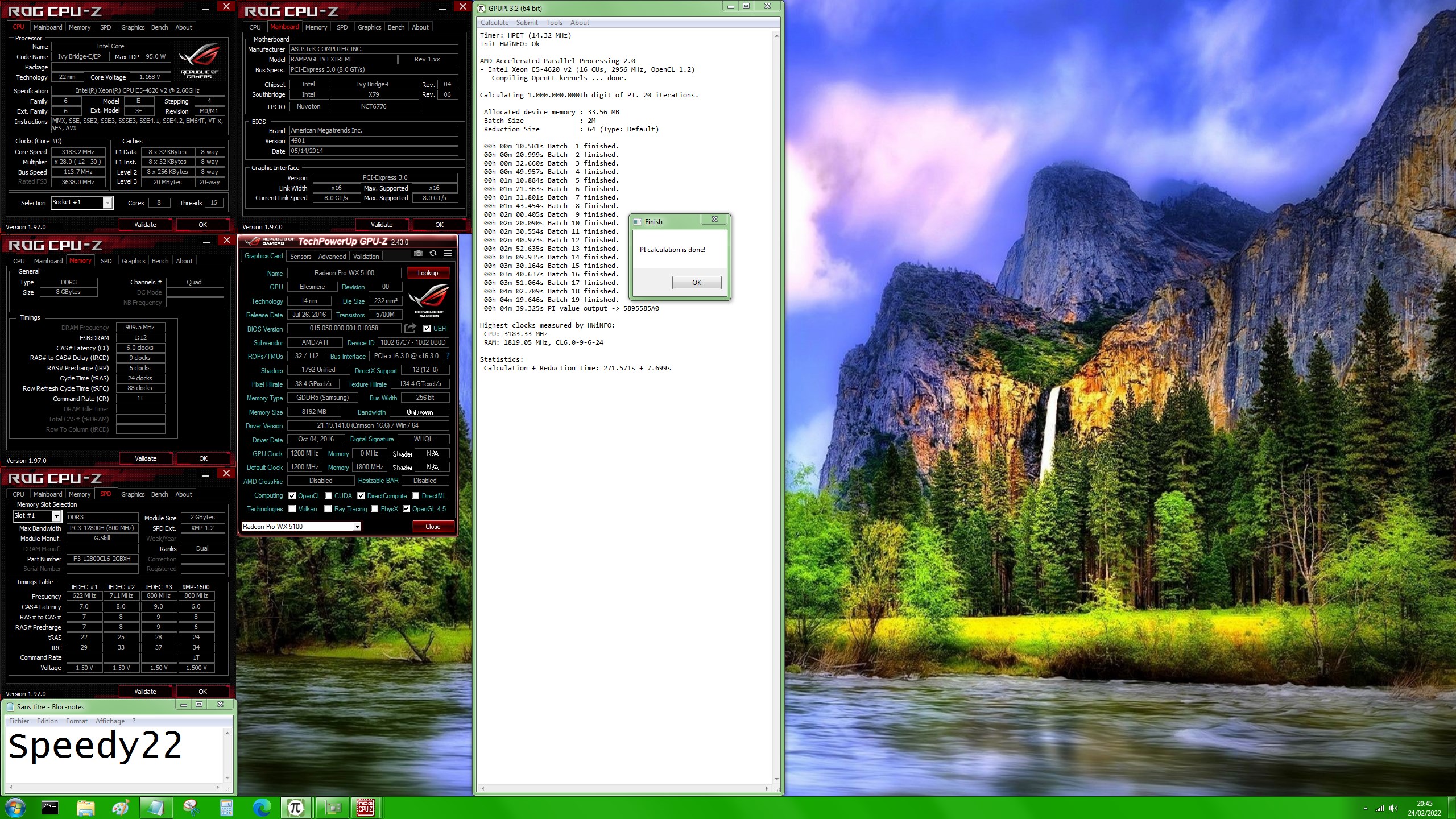The width and height of the screenshot is (1456, 819).
Task: Toggle the CUDA checkbox
Action: [328, 495]
